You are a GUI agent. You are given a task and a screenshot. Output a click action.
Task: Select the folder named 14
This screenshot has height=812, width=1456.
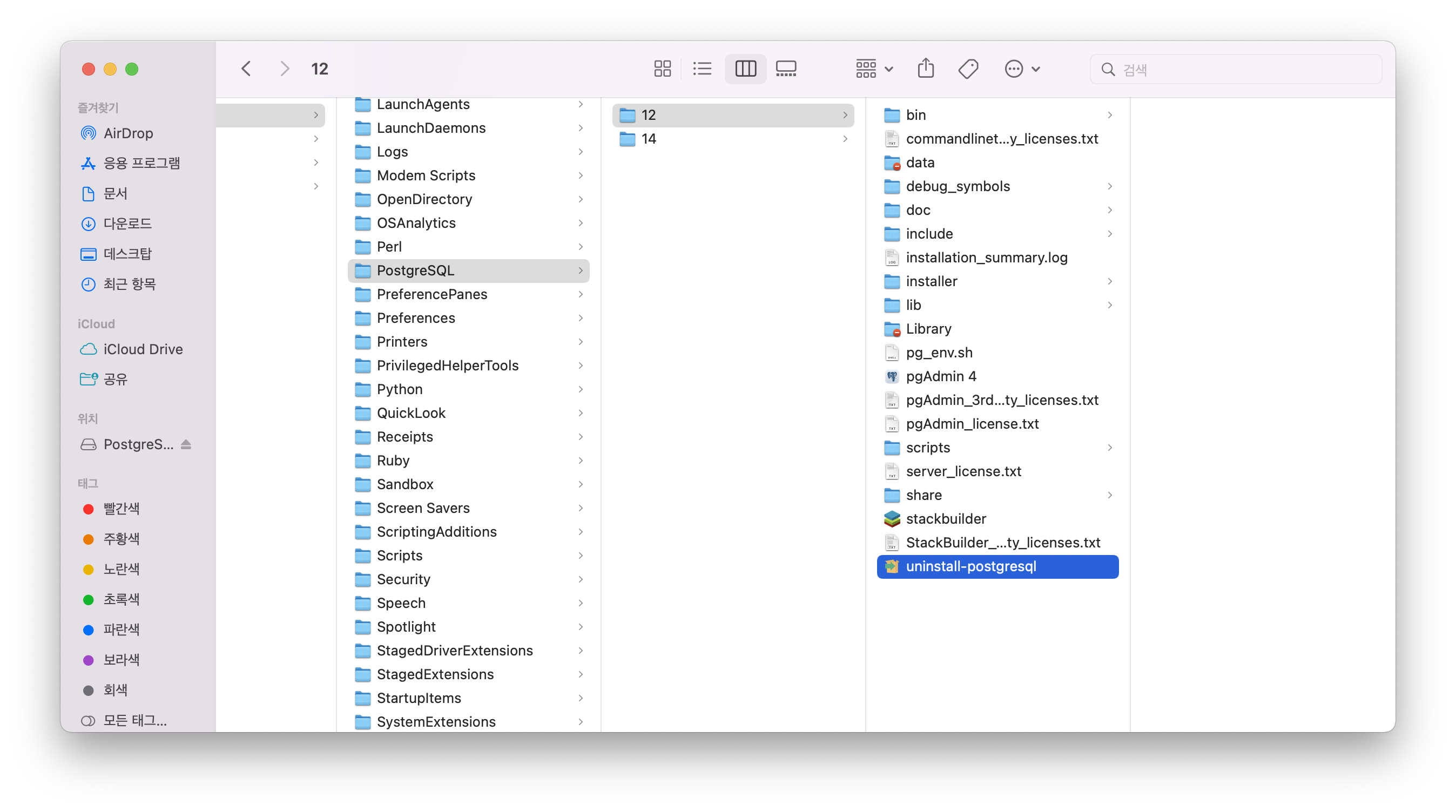tap(733, 139)
